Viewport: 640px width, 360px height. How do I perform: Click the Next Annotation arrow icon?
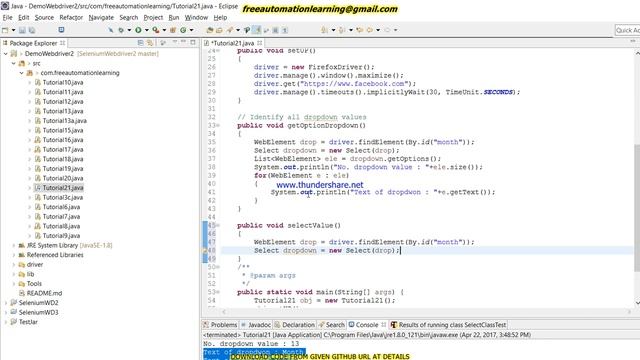324,30
